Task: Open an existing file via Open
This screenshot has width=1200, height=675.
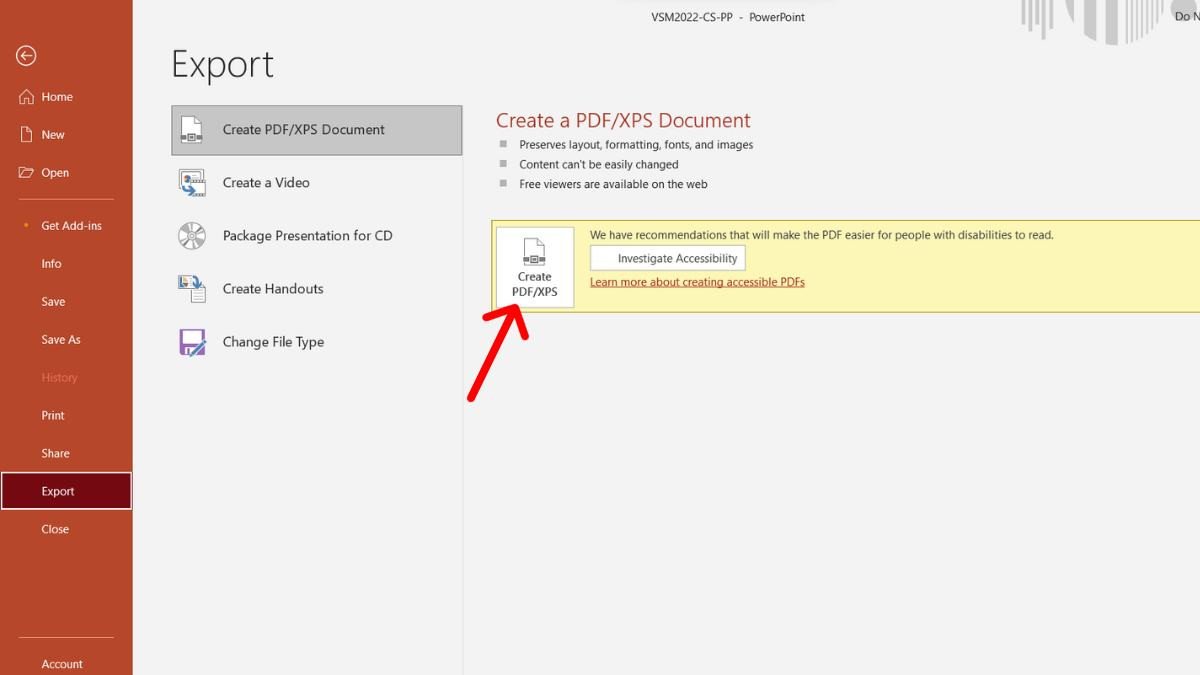Action: tap(54, 172)
